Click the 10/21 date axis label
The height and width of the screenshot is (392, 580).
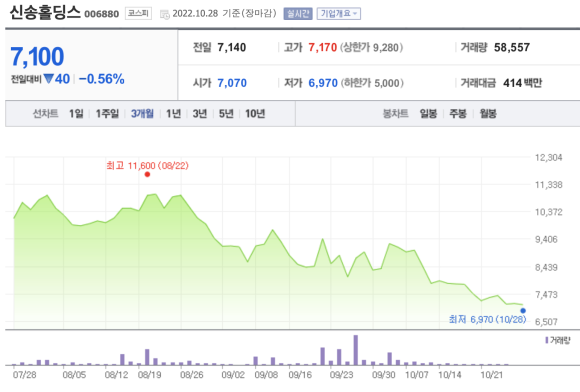(x=492, y=375)
